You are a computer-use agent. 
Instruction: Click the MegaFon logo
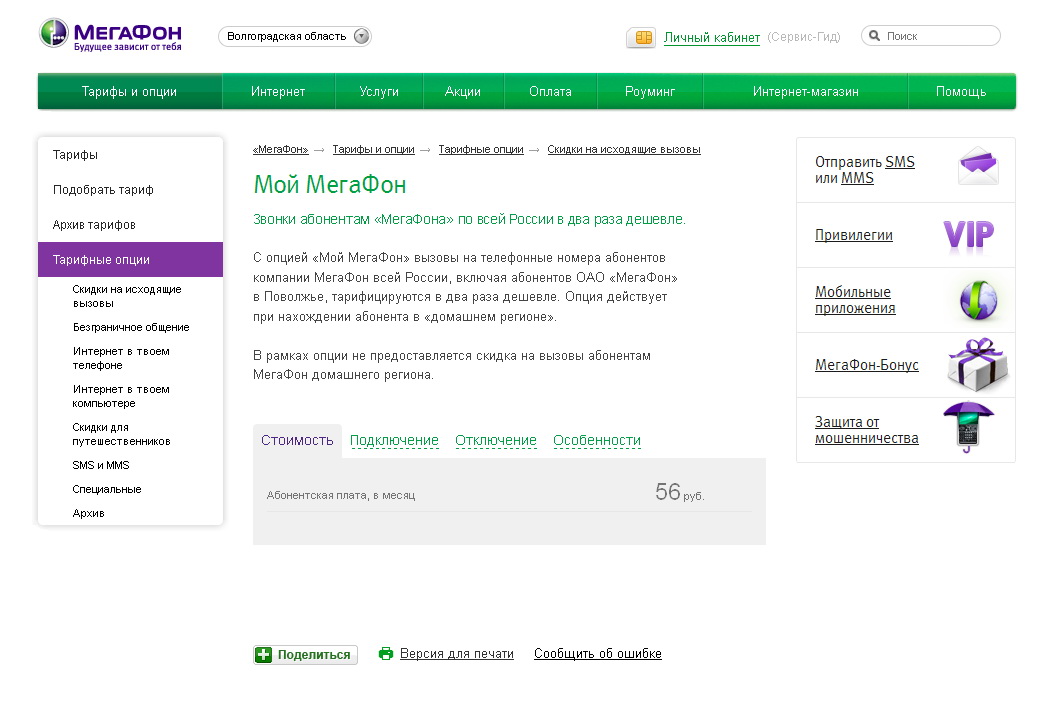pyautogui.click(x=110, y=33)
